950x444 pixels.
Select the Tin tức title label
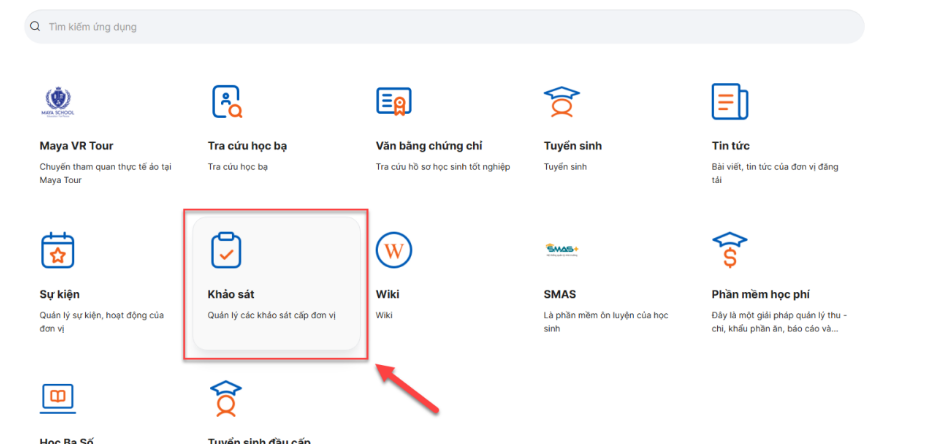click(x=730, y=146)
